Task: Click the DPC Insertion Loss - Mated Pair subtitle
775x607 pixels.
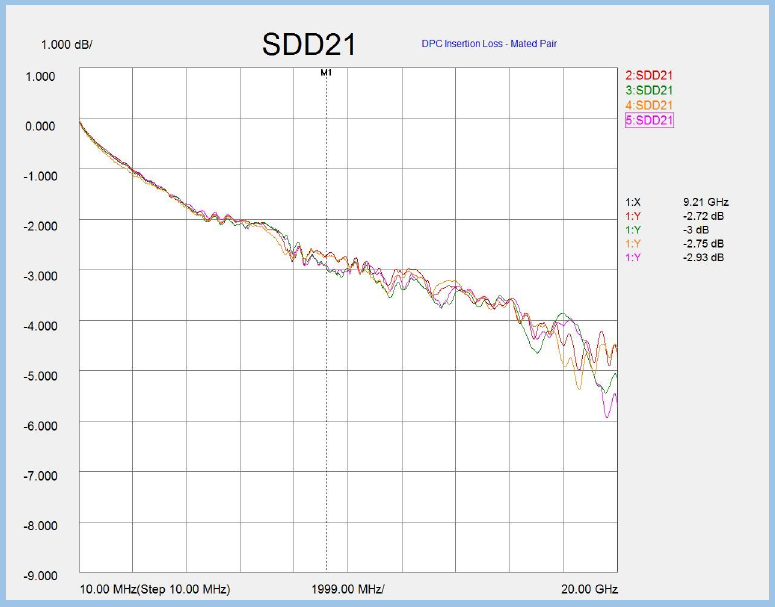Action: click(480, 45)
